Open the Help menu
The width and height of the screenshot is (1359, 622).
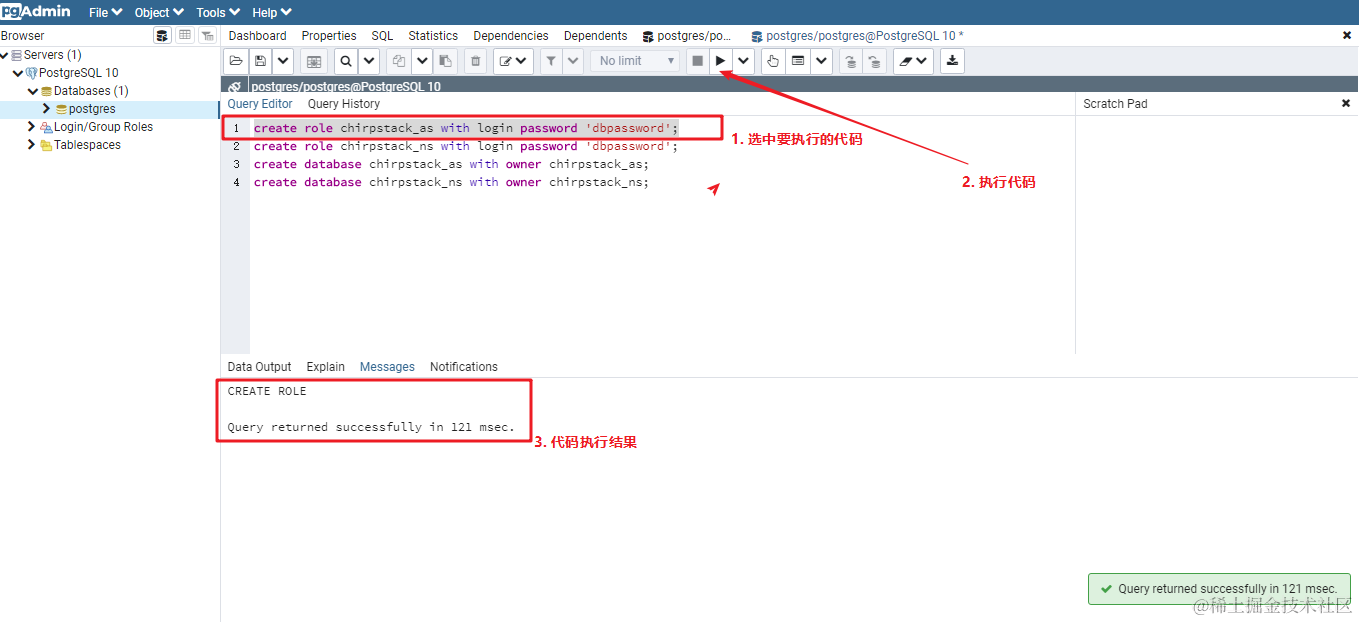271,12
